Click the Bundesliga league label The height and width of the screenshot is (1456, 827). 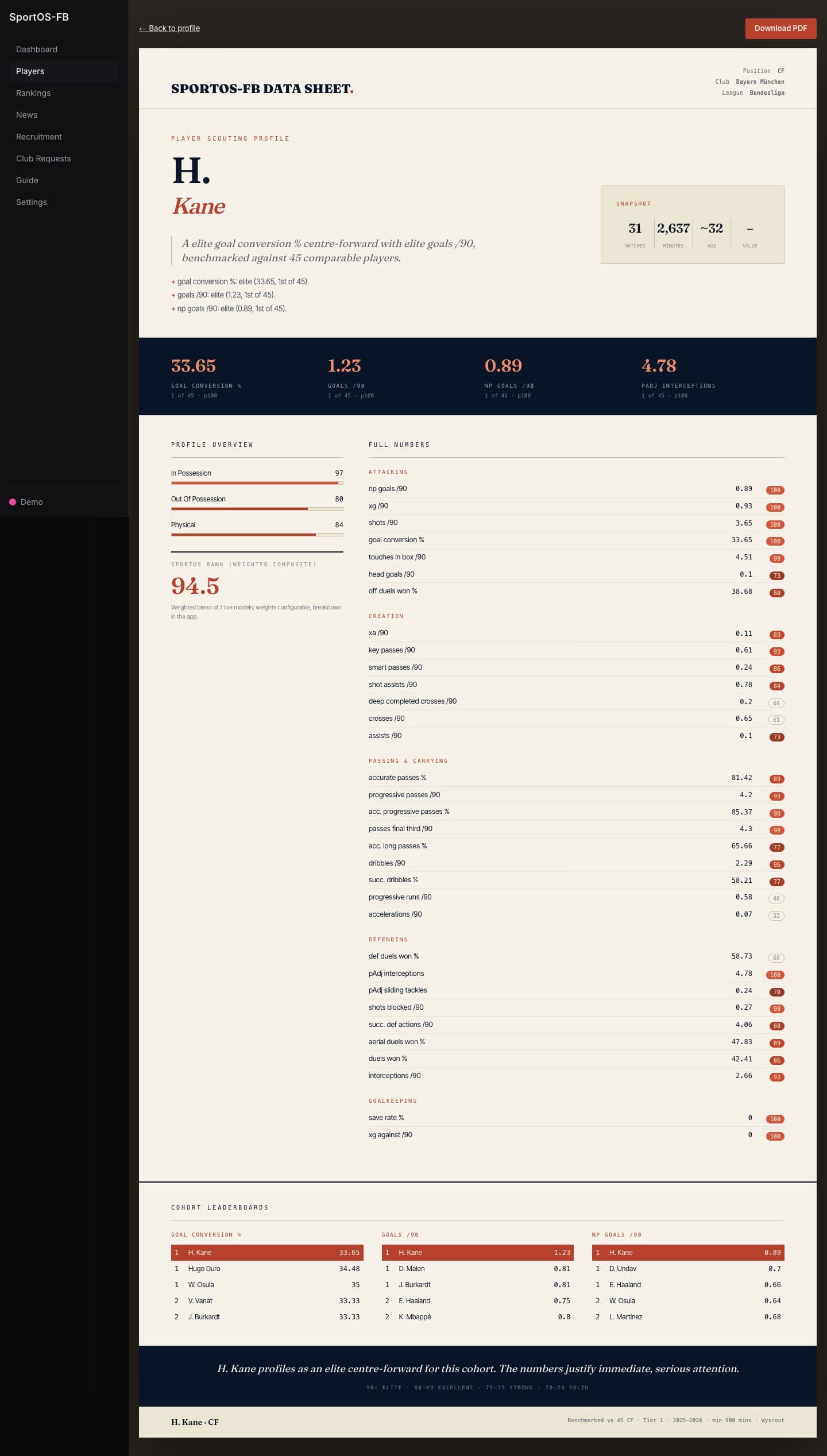pyautogui.click(x=767, y=93)
